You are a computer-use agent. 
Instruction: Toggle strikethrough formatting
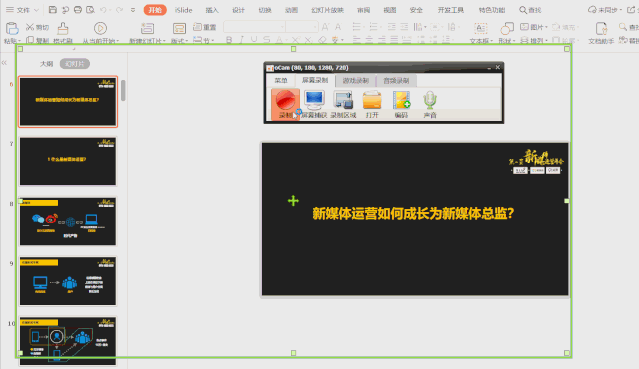click(x=267, y=40)
